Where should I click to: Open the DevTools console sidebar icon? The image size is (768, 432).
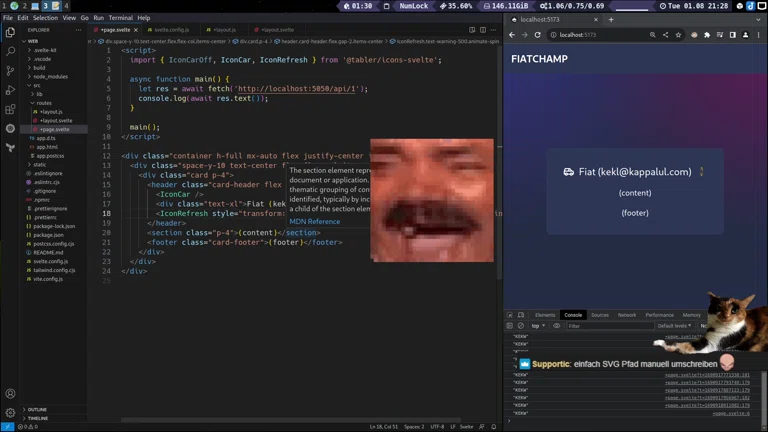pos(509,326)
